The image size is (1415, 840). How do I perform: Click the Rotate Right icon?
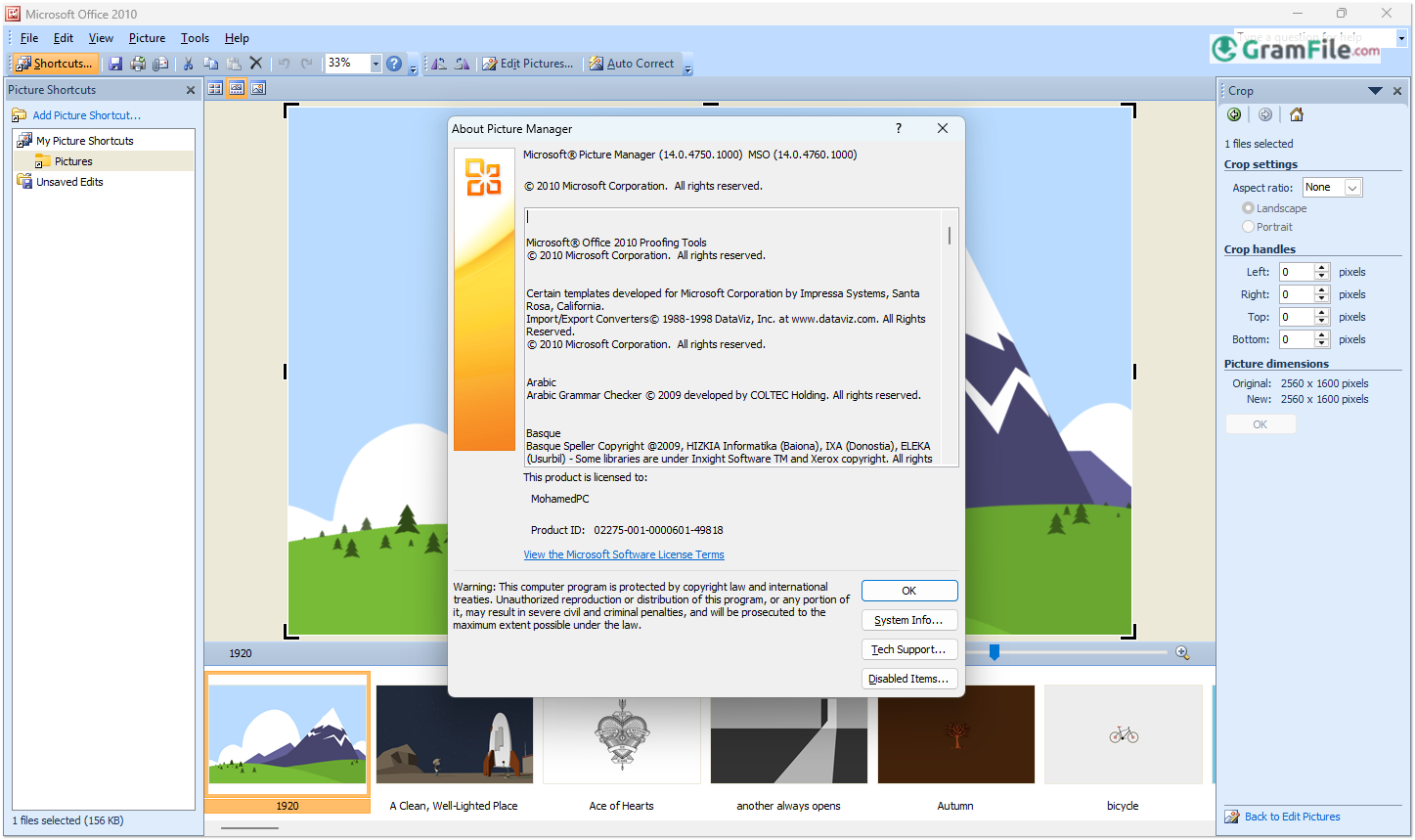point(462,64)
